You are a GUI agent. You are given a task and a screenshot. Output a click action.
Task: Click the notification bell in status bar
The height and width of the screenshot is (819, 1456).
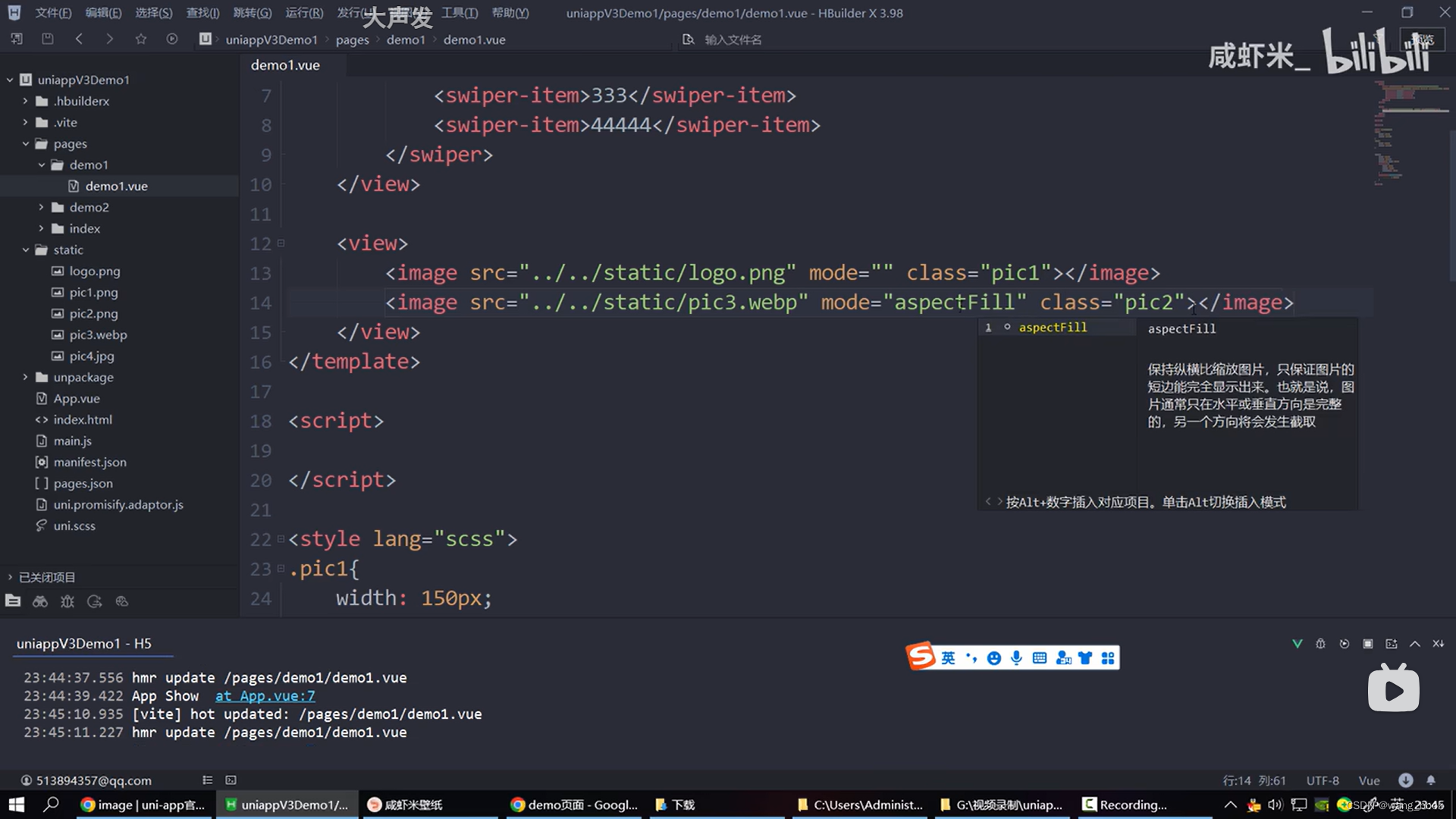tap(1431, 780)
